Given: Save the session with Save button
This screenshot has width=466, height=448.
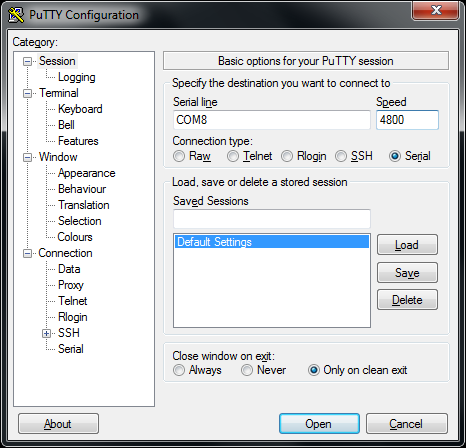Looking at the screenshot, I should click(x=407, y=273).
